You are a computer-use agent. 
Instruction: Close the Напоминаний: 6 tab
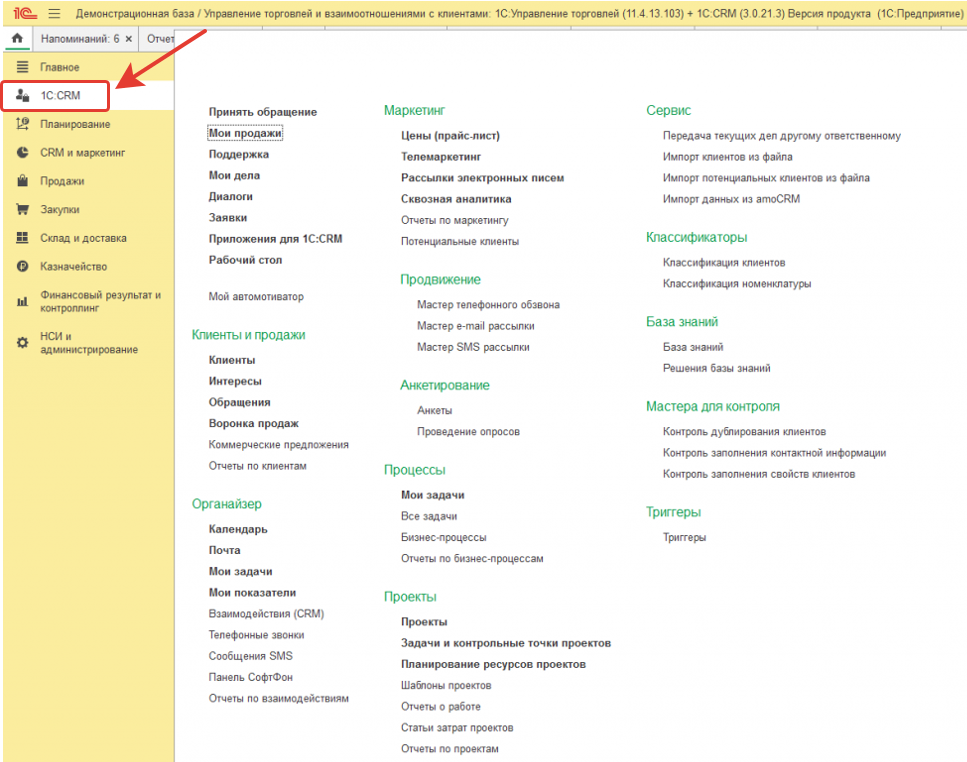(x=128, y=39)
